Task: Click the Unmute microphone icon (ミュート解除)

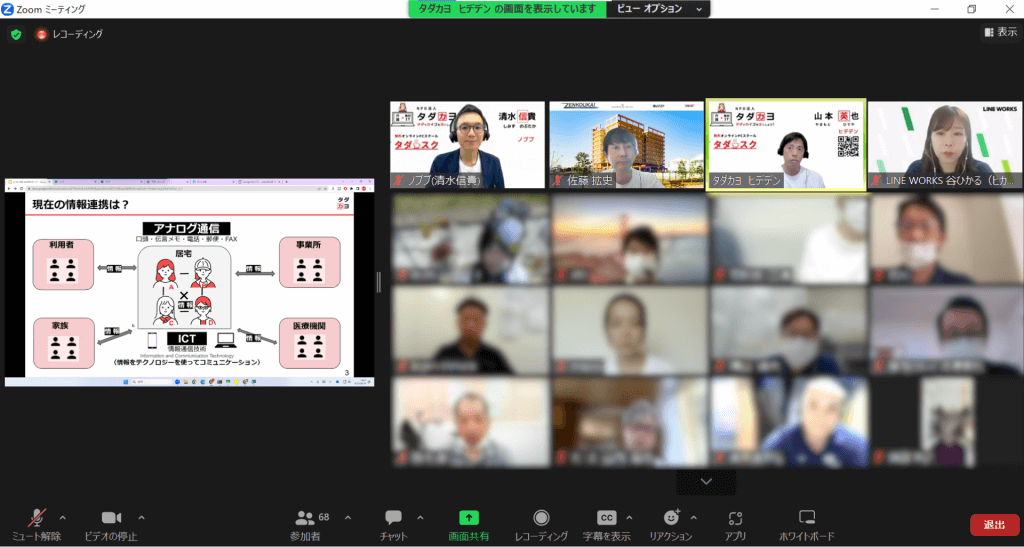Action: point(38,518)
